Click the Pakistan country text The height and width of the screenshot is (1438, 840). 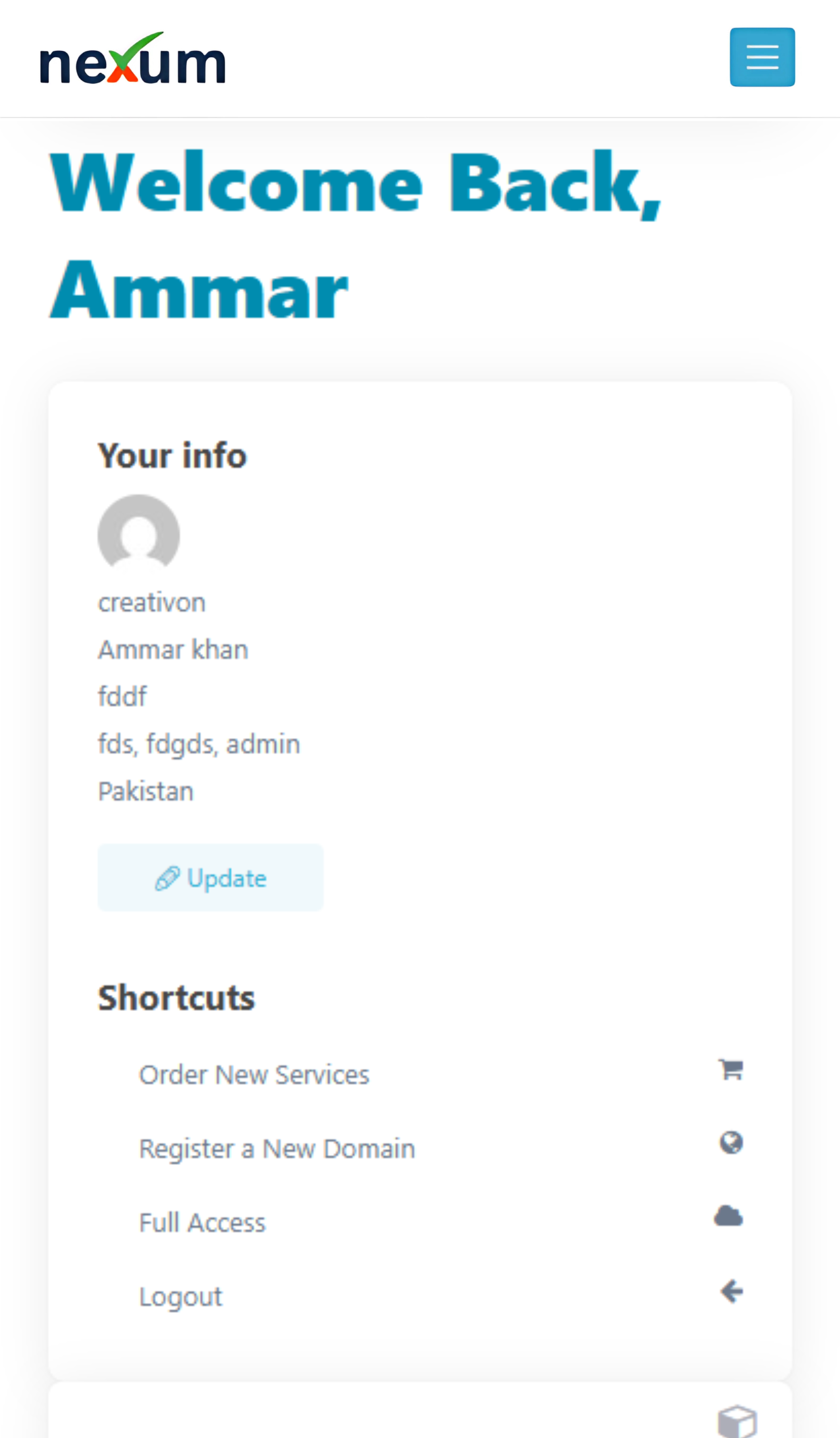(146, 791)
